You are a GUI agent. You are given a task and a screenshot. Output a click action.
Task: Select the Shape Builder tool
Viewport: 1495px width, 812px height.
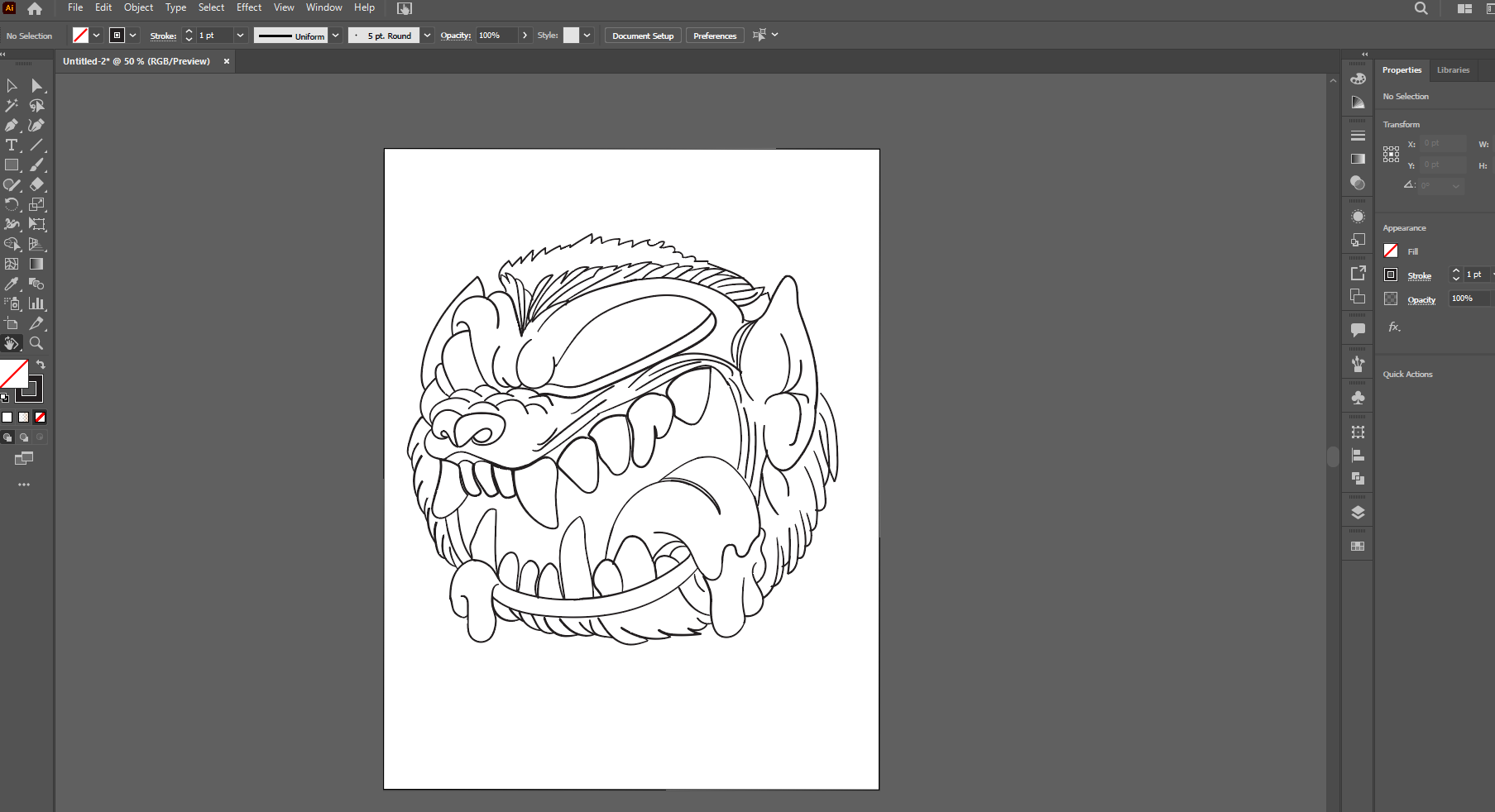tap(12, 245)
